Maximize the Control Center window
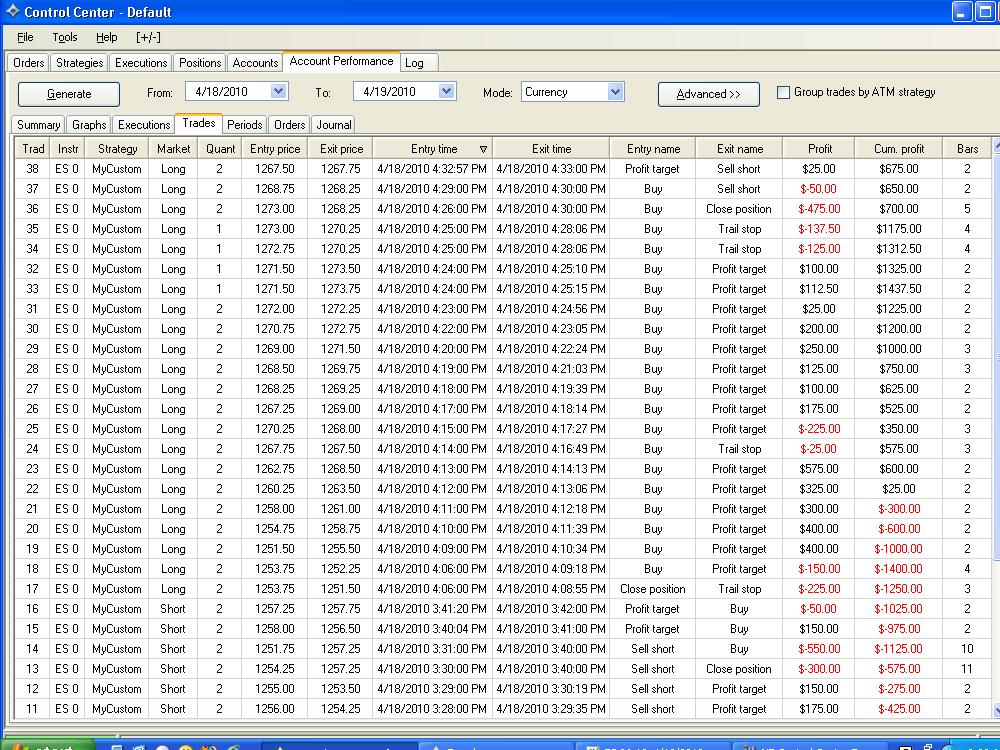 point(984,12)
